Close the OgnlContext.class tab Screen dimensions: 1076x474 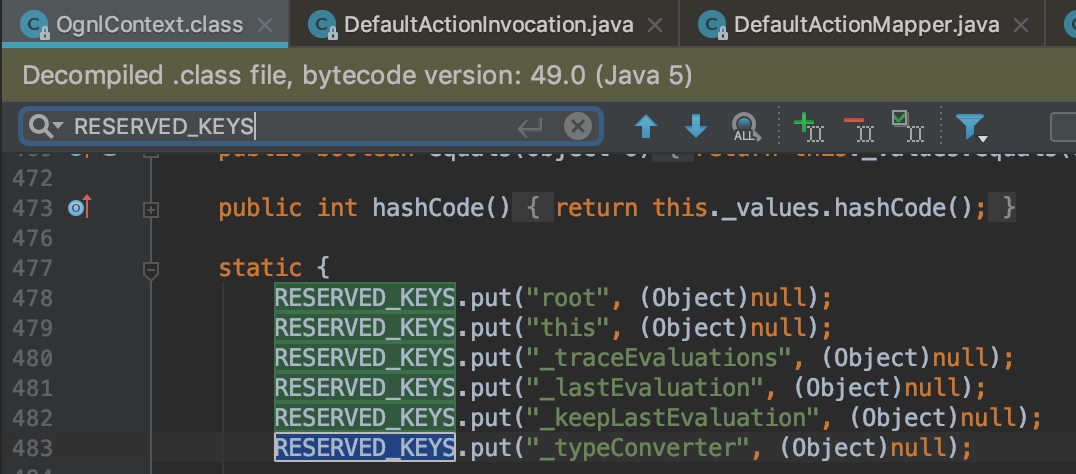point(264,26)
